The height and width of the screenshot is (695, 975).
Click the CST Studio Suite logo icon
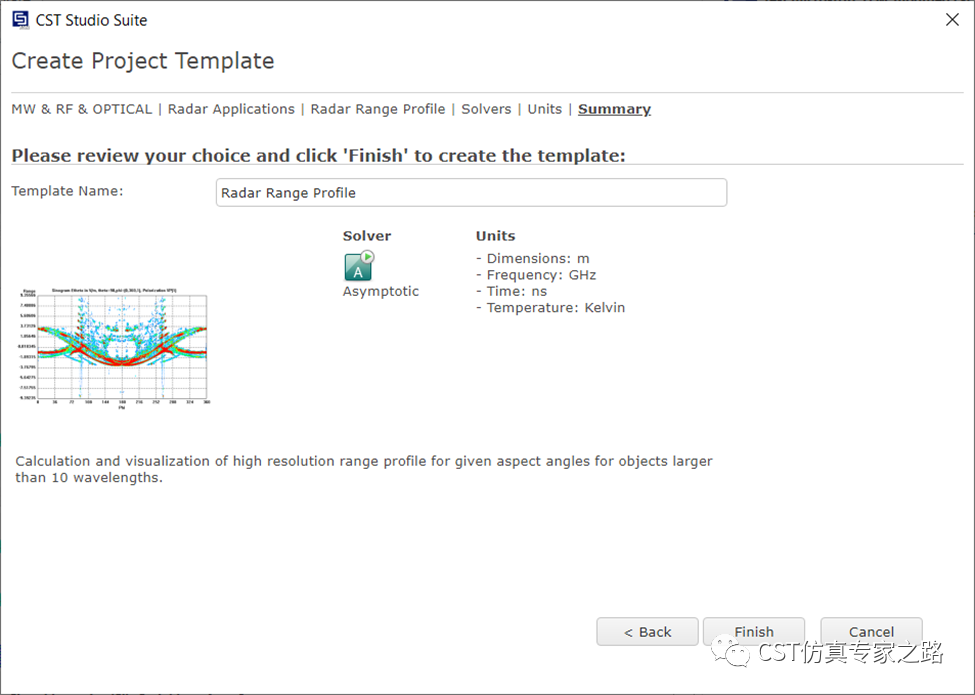pos(21,20)
